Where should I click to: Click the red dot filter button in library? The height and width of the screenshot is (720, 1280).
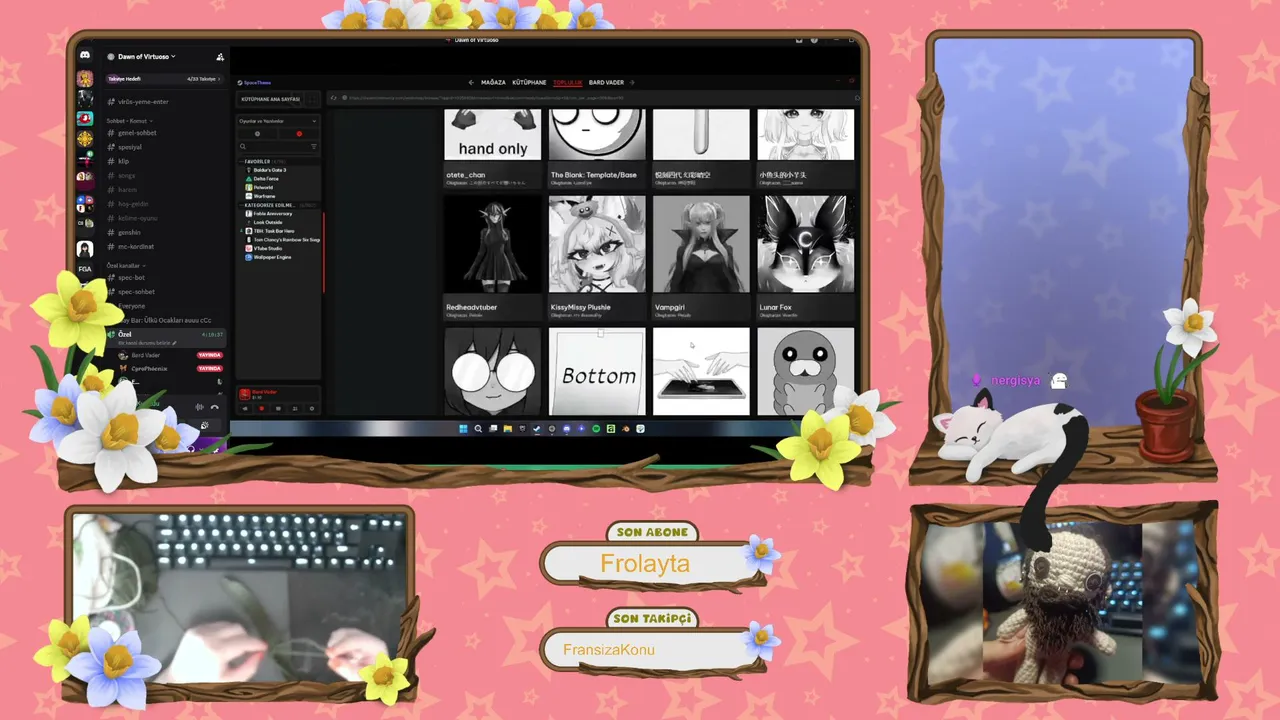(299, 133)
